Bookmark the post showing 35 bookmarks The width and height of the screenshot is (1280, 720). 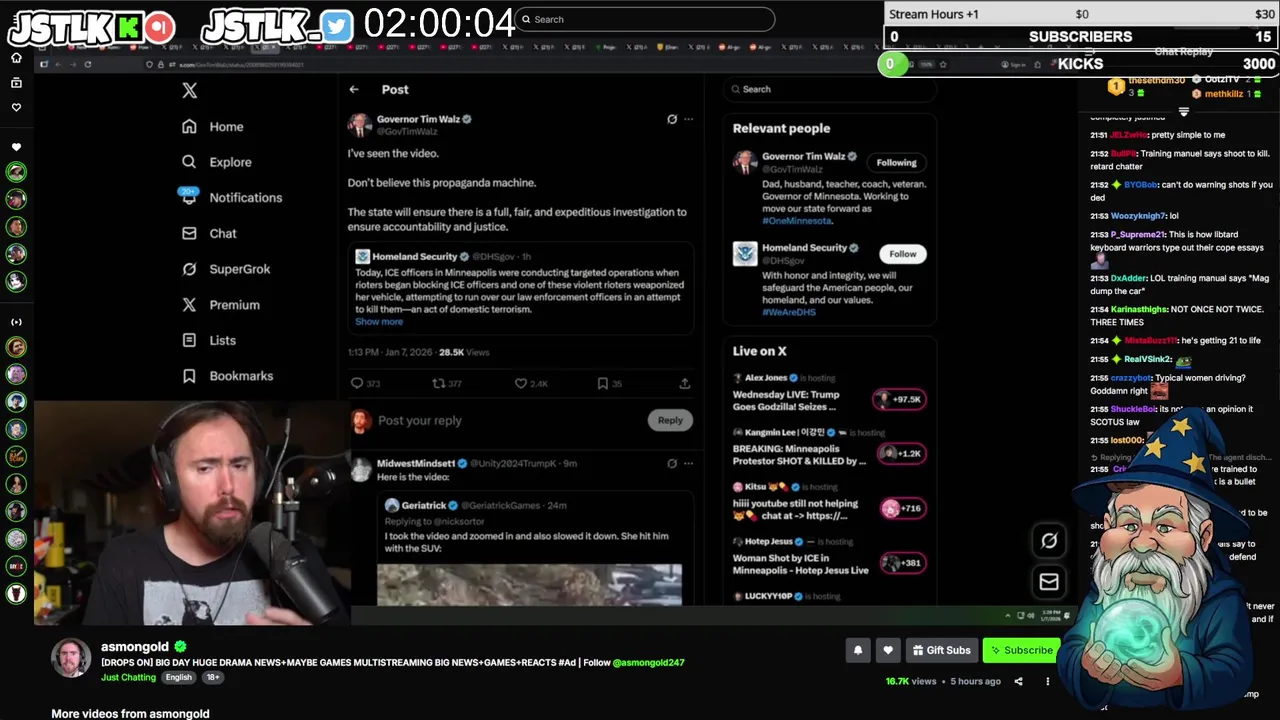pos(602,383)
